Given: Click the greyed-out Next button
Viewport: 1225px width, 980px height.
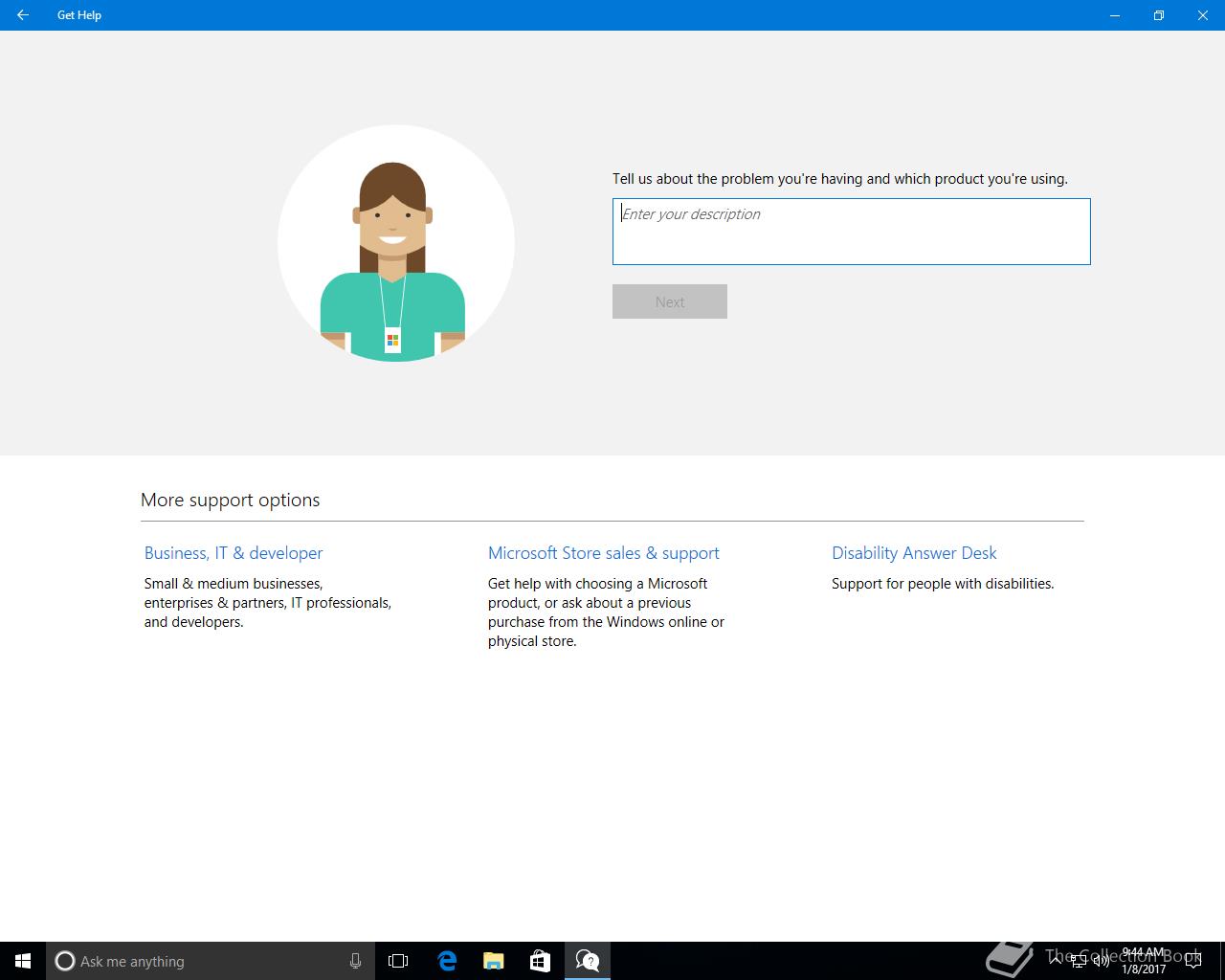Looking at the screenshot, I should point(670,301).
